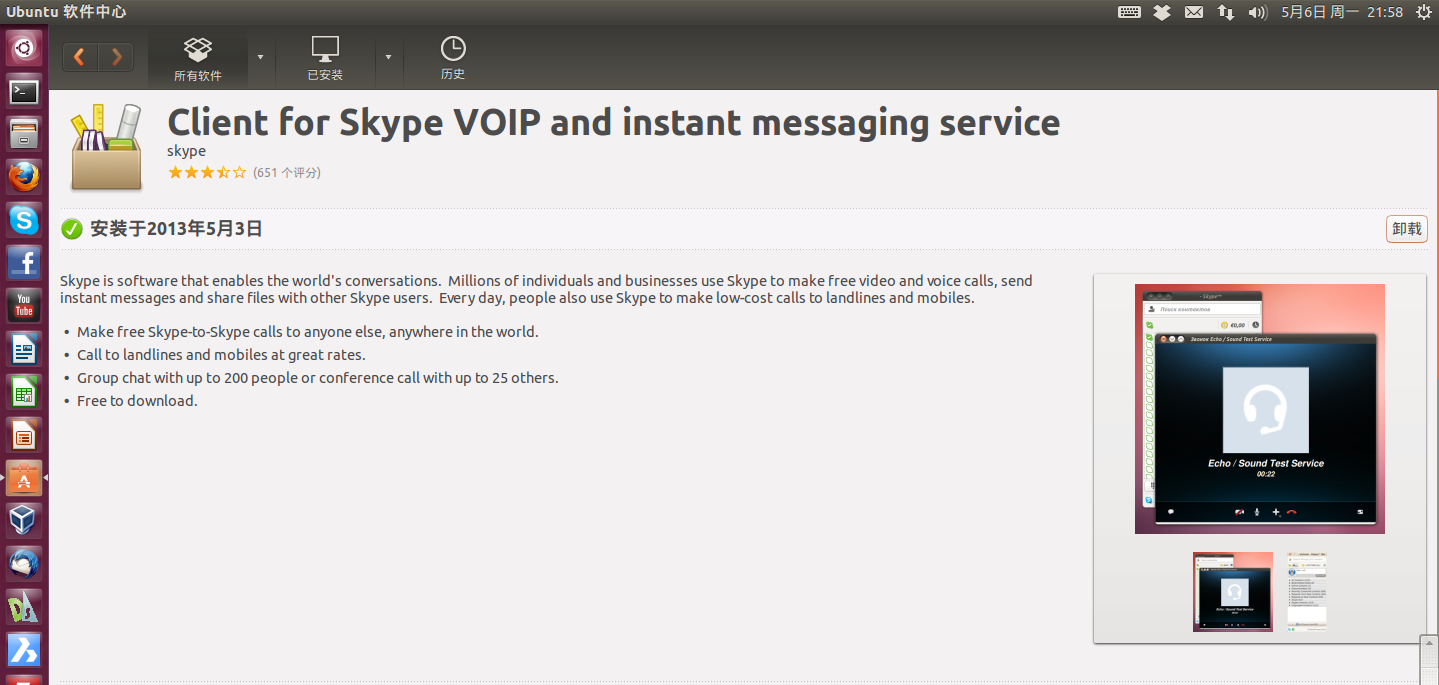This screenshot has width=1439, height=685.
Task: Click the star rating for Skype
Action: tap(207, 172)
